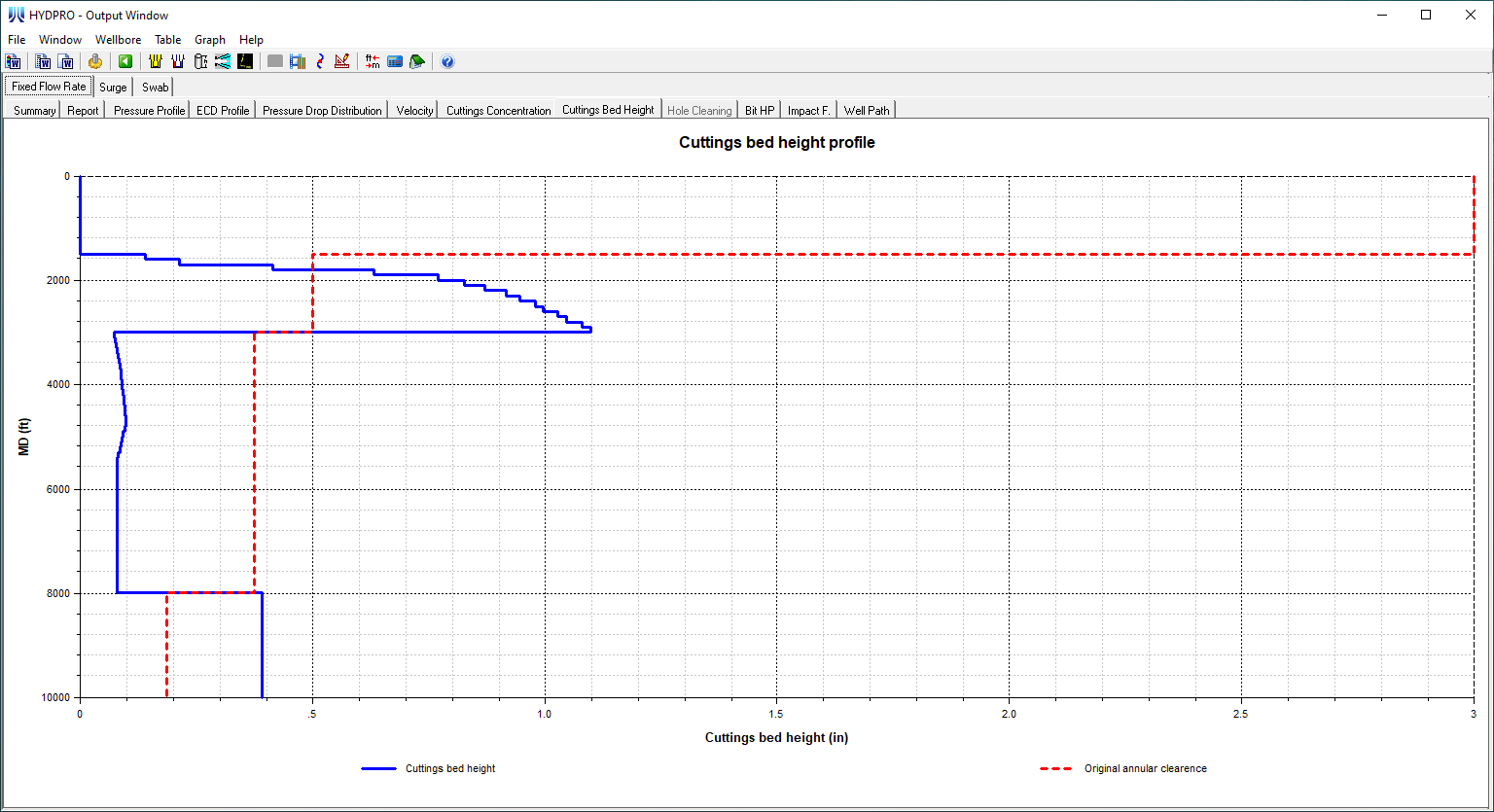This screenshot has height=812, width=1494.
Task: Click the gold gear settings icon
Action: 95,61
